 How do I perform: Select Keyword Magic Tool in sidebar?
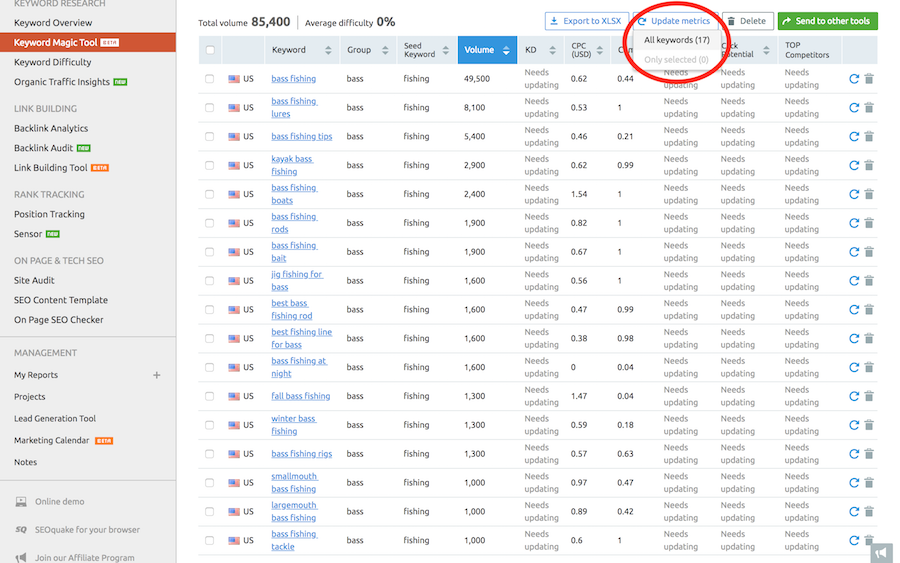[88, 42]
